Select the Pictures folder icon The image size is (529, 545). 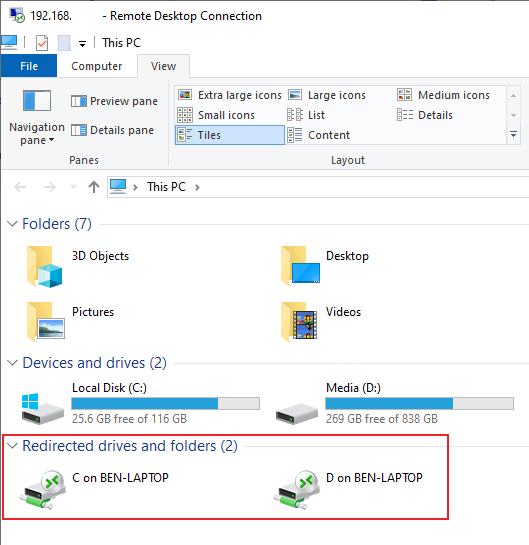pos(45,322)
